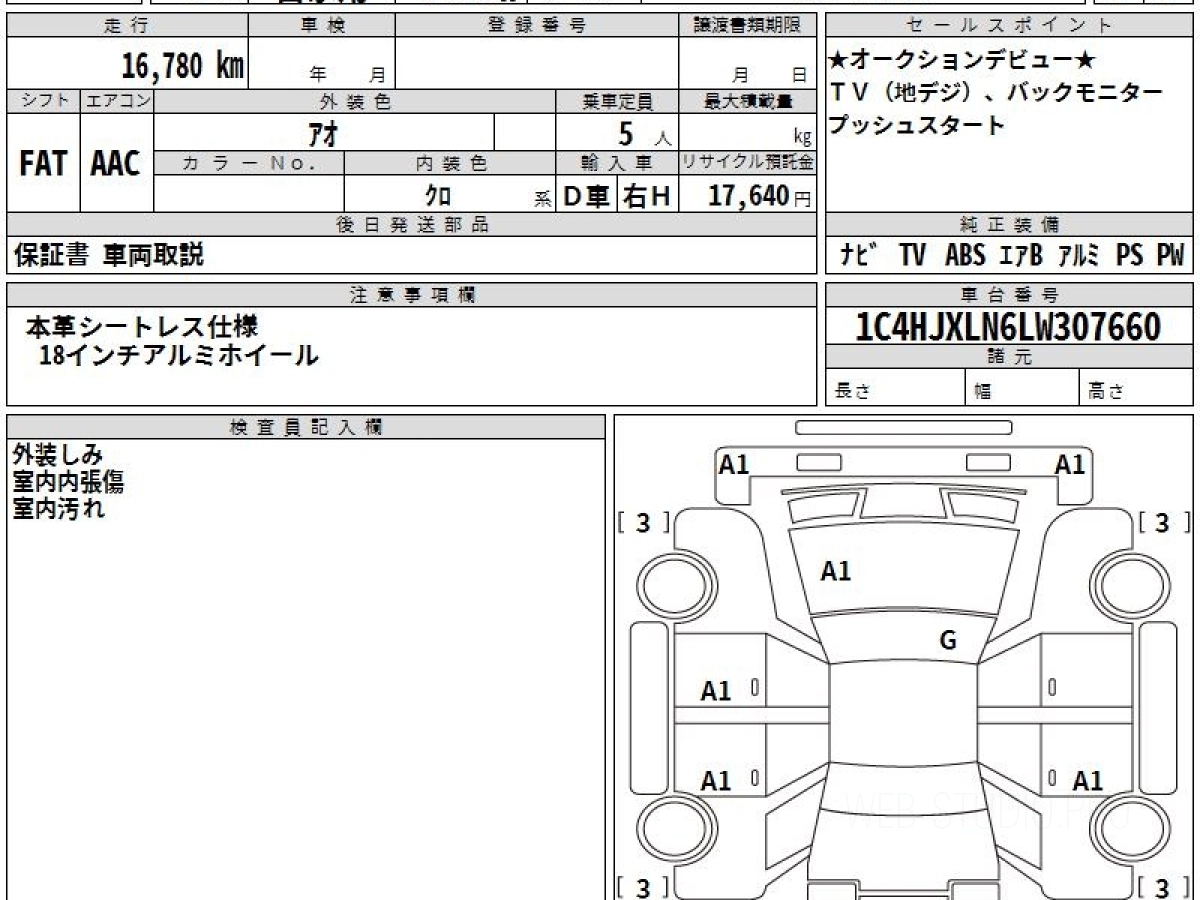1200x900 pixels.
Task: Select the 保証書 車両取説 entry
Action: pos(109,255)
